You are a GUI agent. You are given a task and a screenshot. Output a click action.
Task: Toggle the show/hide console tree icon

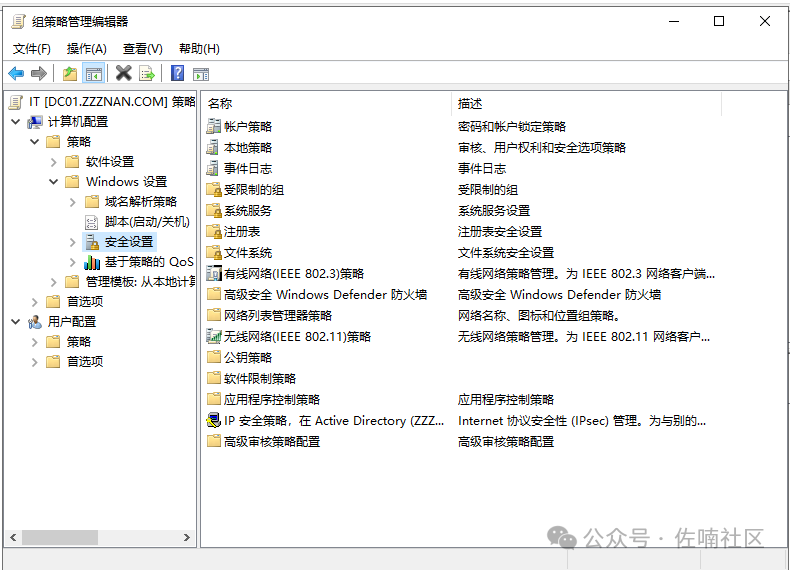94,74
